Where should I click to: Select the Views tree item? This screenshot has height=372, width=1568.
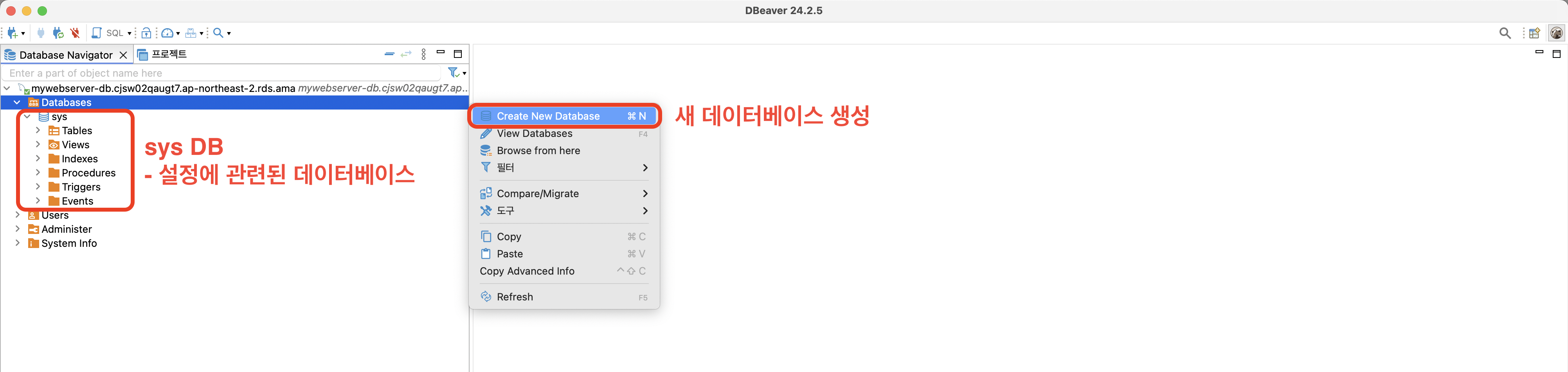click(69, 144)
